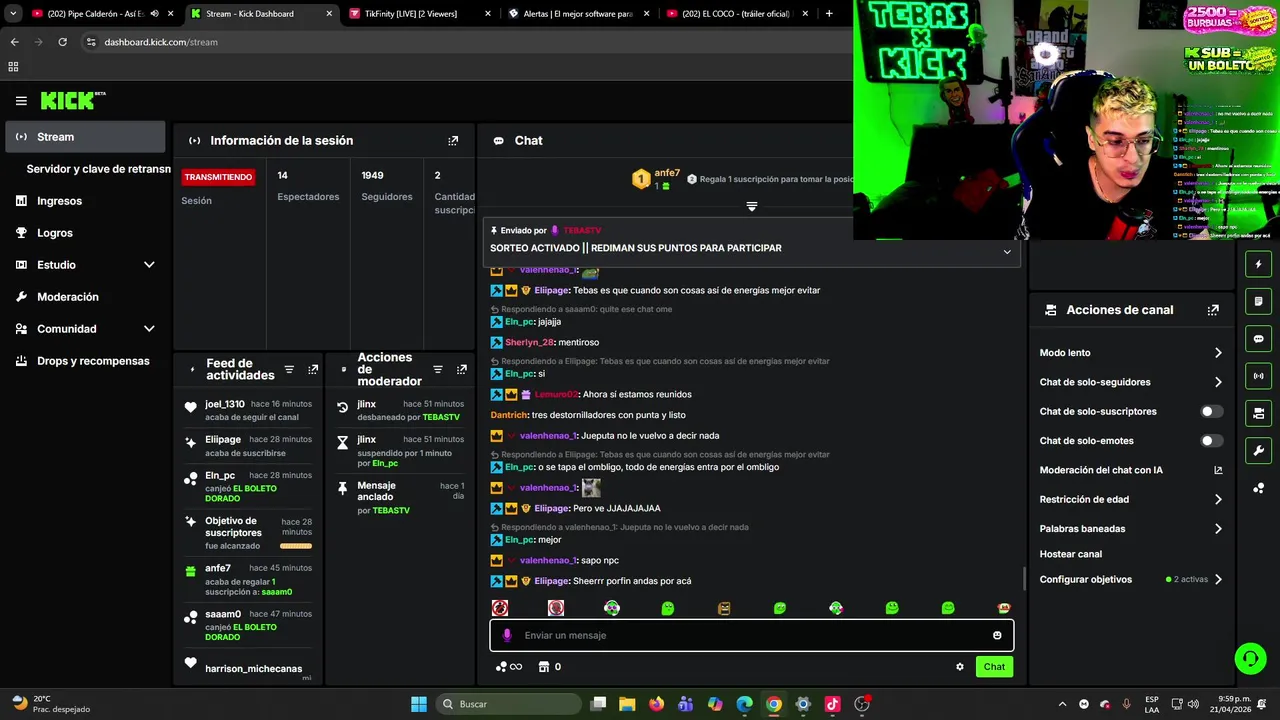Reload the browser page
1280x720 pixels.
coord(62,42)
